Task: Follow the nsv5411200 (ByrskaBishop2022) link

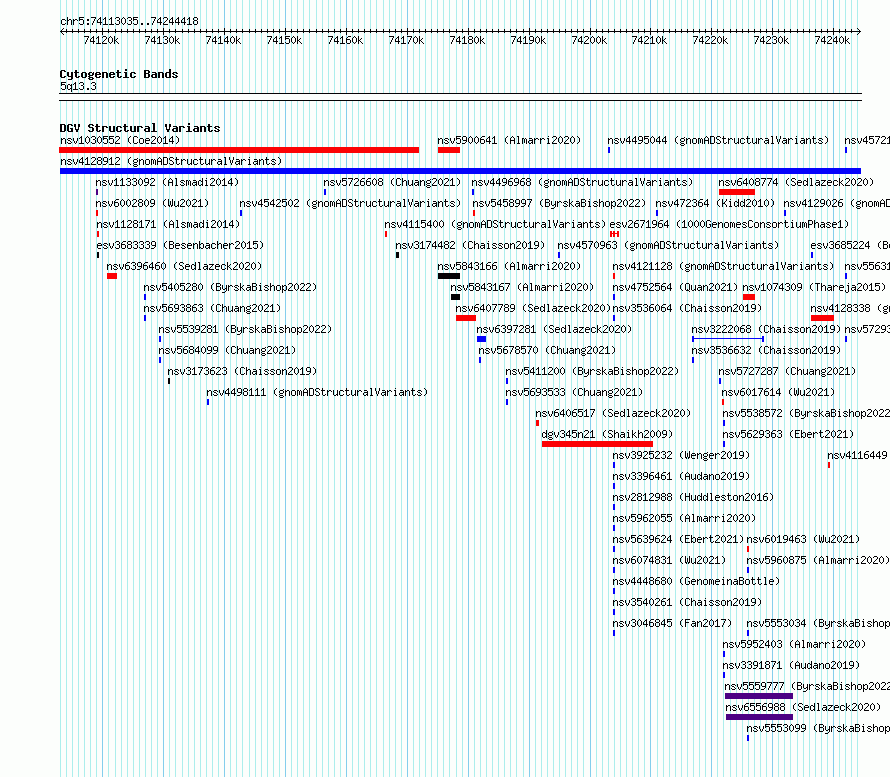Action: [x=592, y=371]
